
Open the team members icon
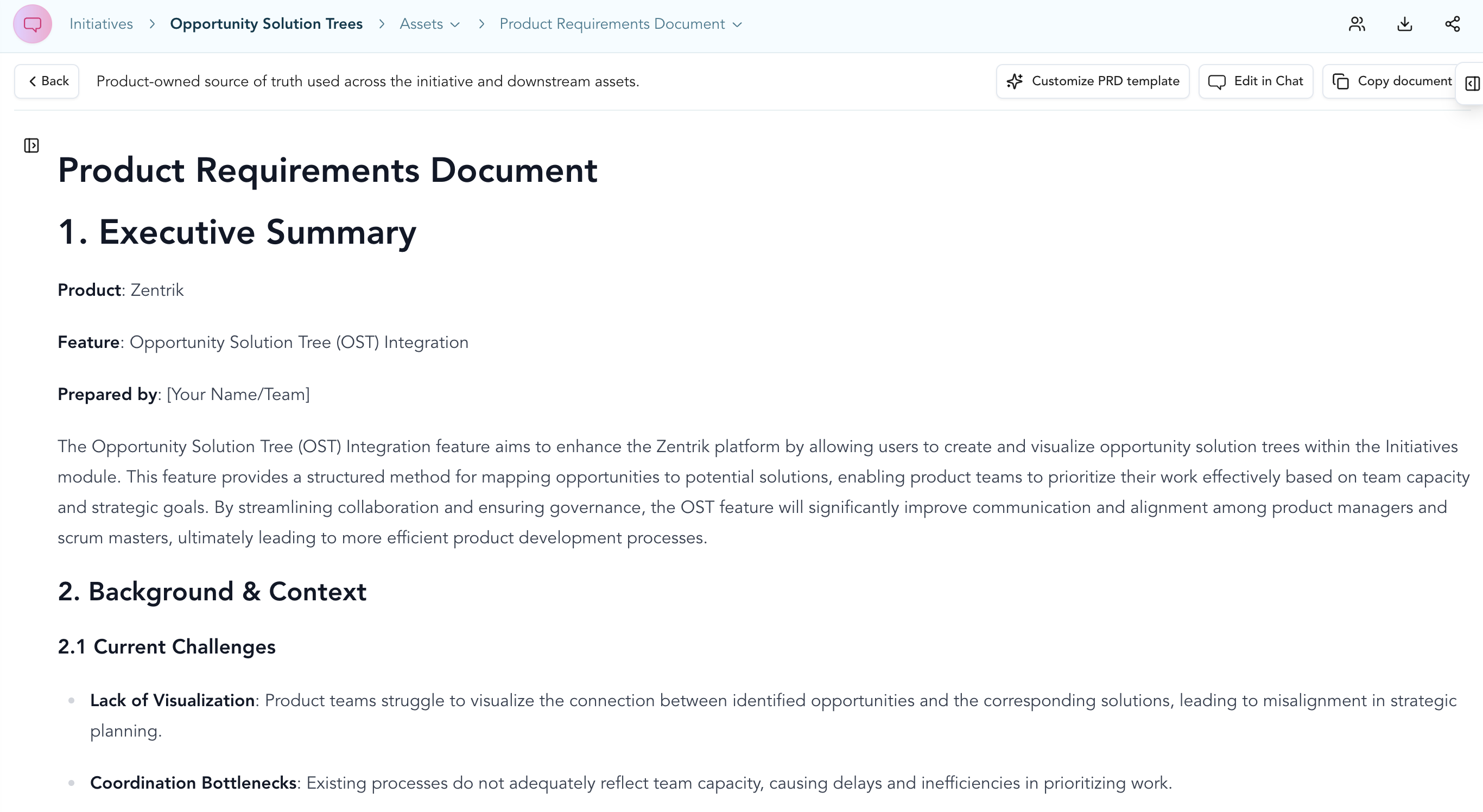coord(1357,24)
